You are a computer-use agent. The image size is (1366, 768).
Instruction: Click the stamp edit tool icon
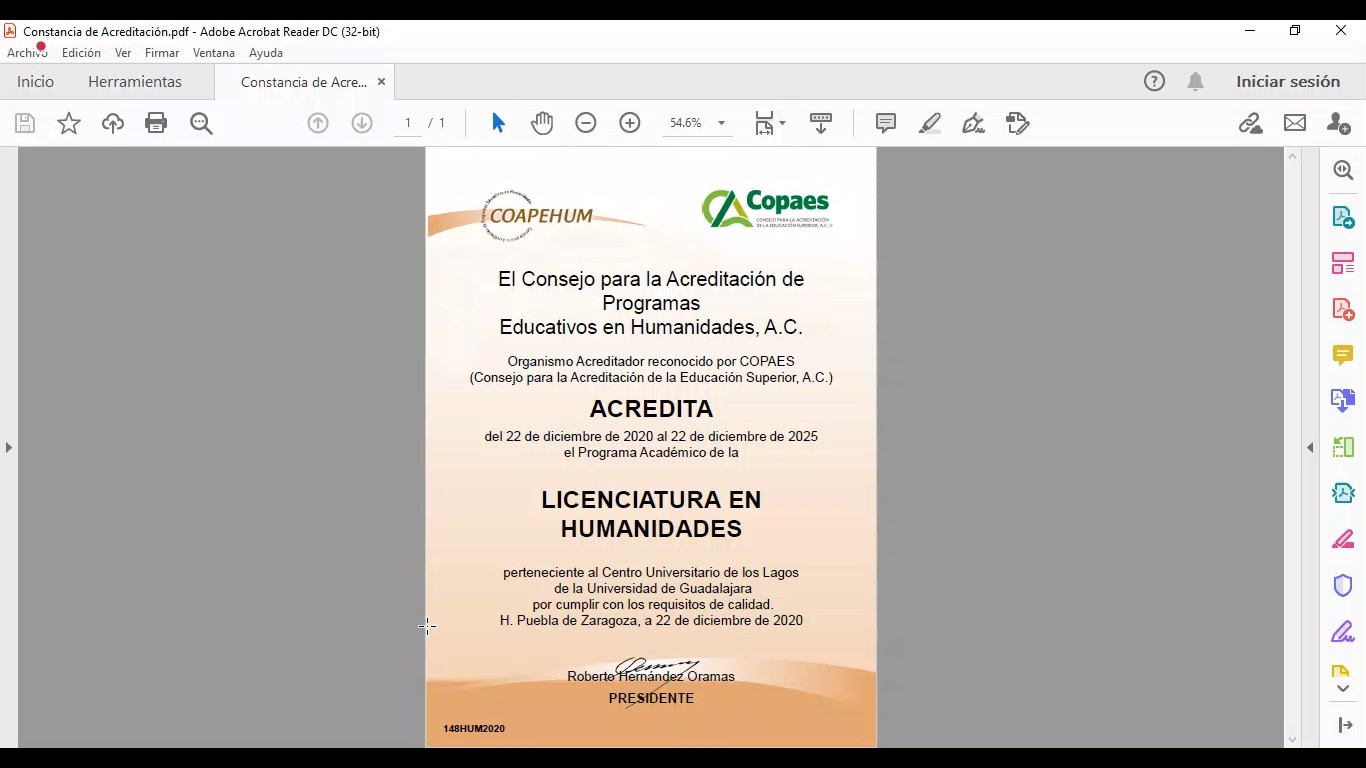coord(1018,123)
